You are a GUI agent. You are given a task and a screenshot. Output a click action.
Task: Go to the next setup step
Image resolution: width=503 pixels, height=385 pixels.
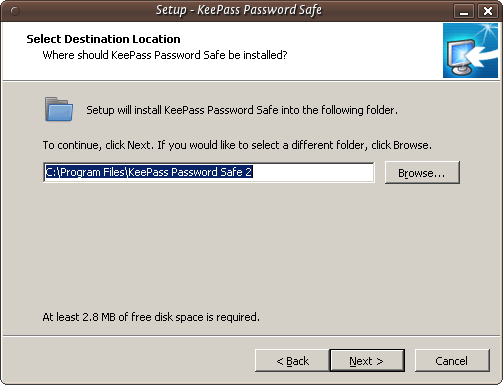[x=367, y=361]
